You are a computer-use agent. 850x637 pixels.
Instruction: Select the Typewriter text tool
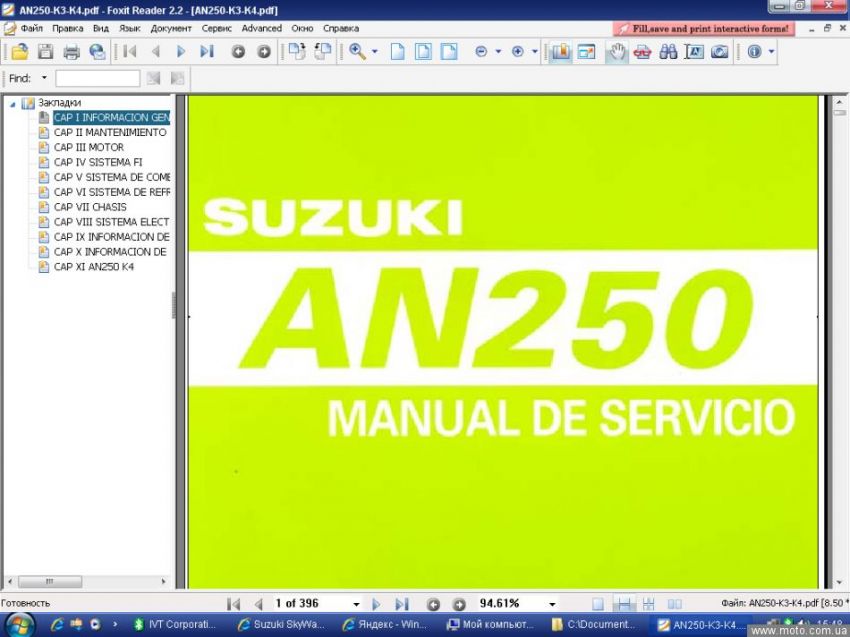(694, 52)
